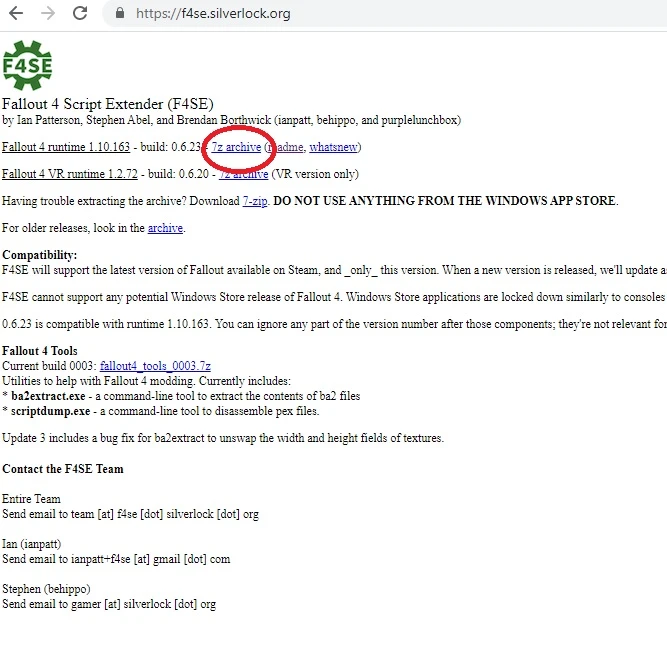Viewport: 667px width, 650px height.
Task: Click the 'ba2extract.exe' text
Action: click(48, 396)
